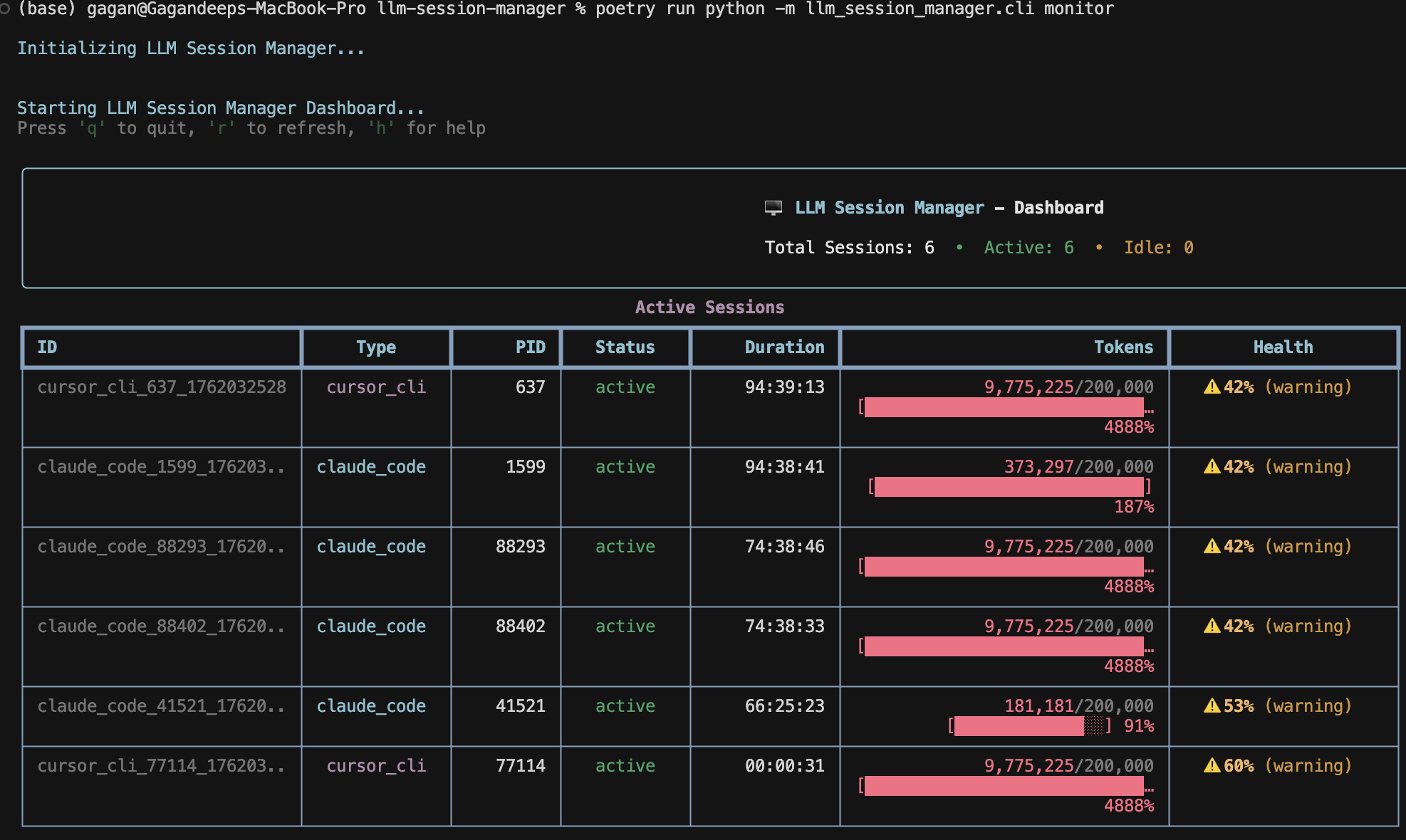The height and width of the screenshot is (840, 1406).
Task: Click the 187% token usage bar
Action: [x=1009, y=487]
